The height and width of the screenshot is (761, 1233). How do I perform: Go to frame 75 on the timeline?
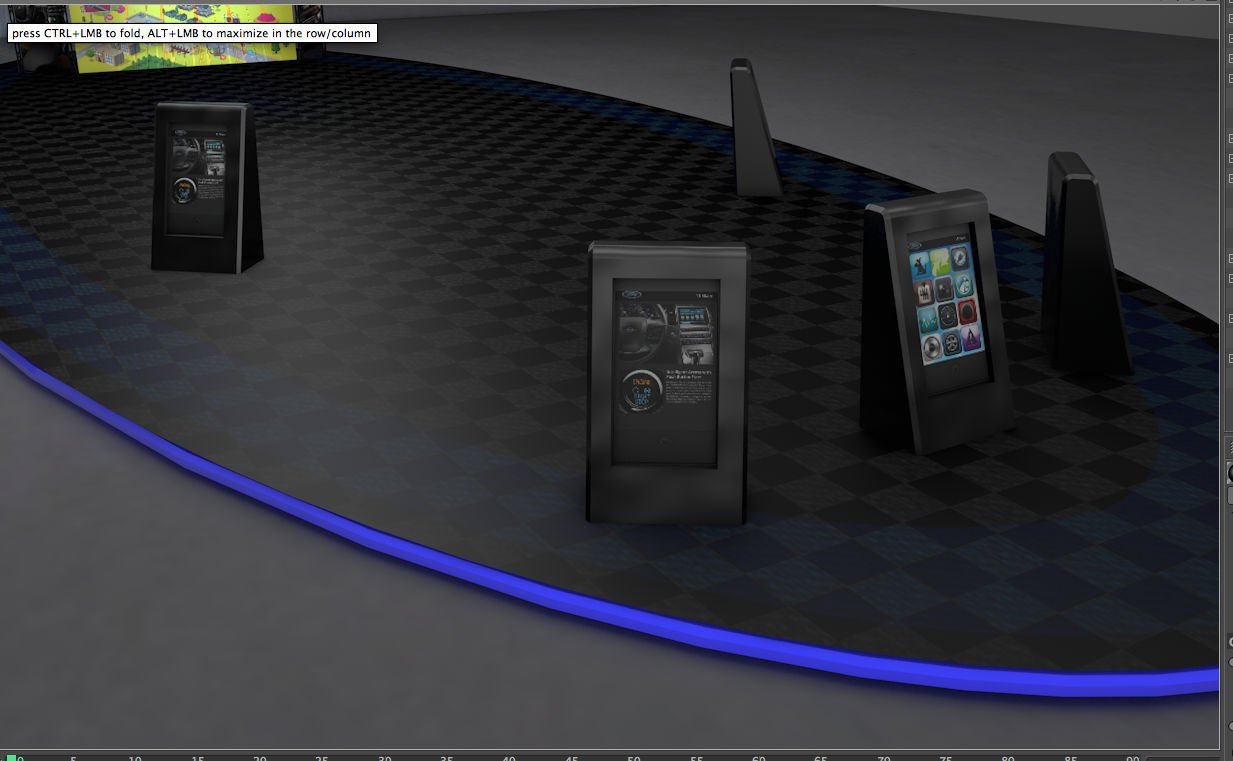tap(945, 758)
